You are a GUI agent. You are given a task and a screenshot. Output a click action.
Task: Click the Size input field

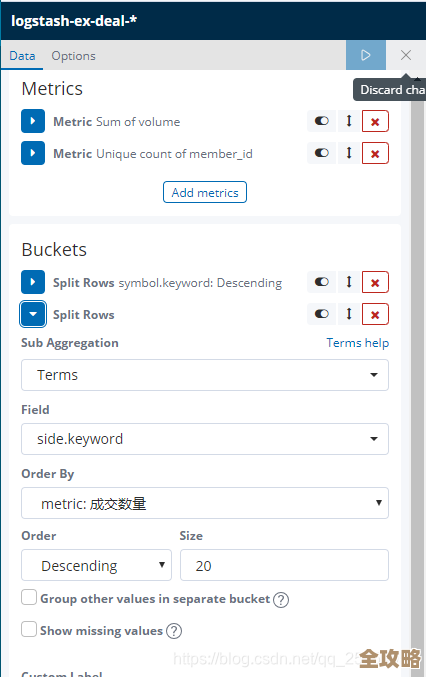point(284,565)
